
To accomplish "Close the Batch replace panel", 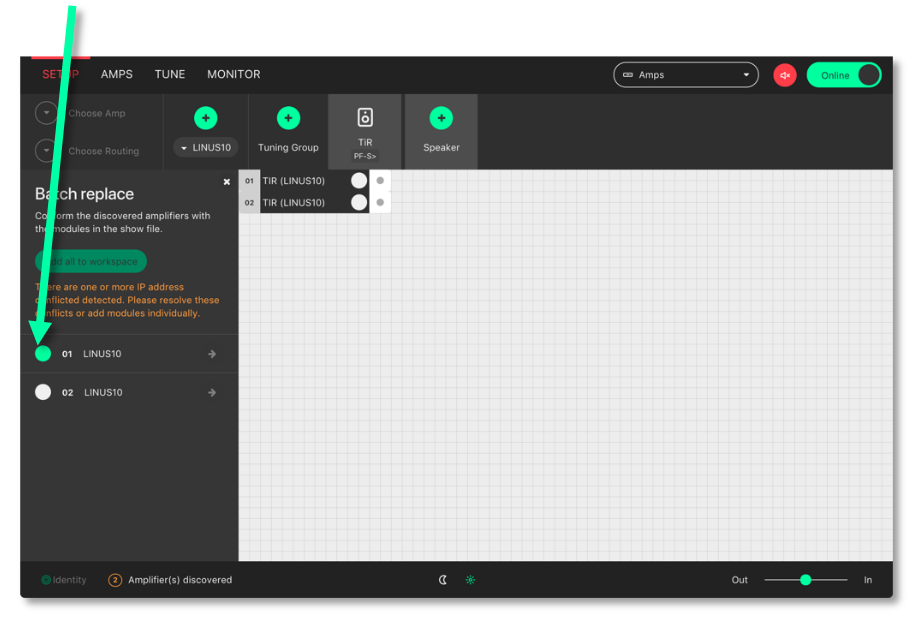I will point(227,182).
